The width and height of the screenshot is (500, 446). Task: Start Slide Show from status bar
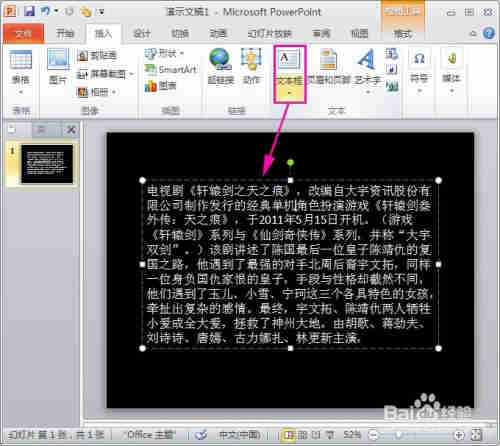pyautogui.click(x=330, y=435)
